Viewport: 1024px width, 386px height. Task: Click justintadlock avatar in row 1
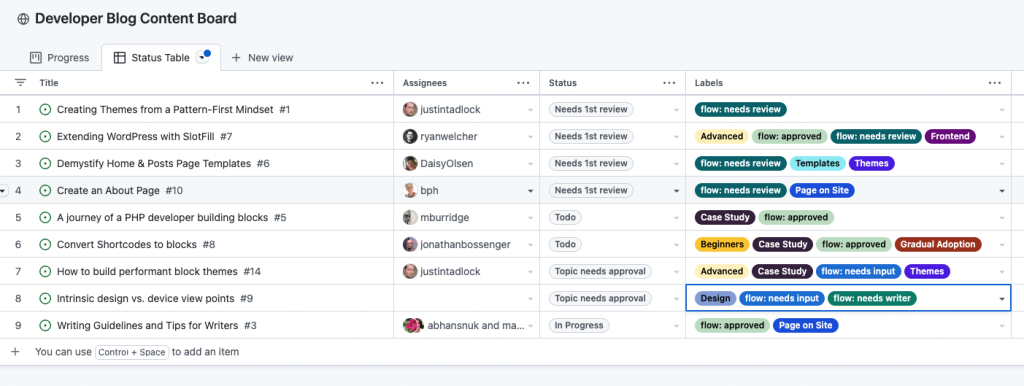410,110
